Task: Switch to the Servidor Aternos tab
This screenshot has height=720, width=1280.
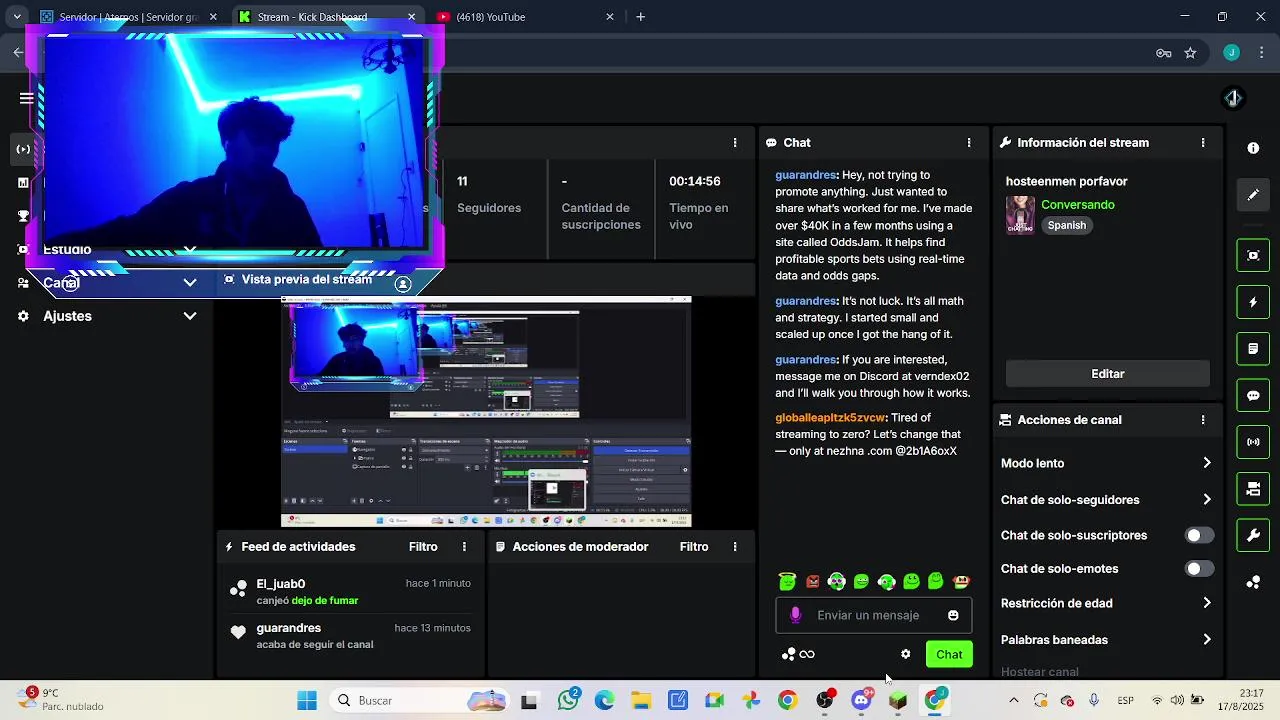Action: [x=128, y=17]
